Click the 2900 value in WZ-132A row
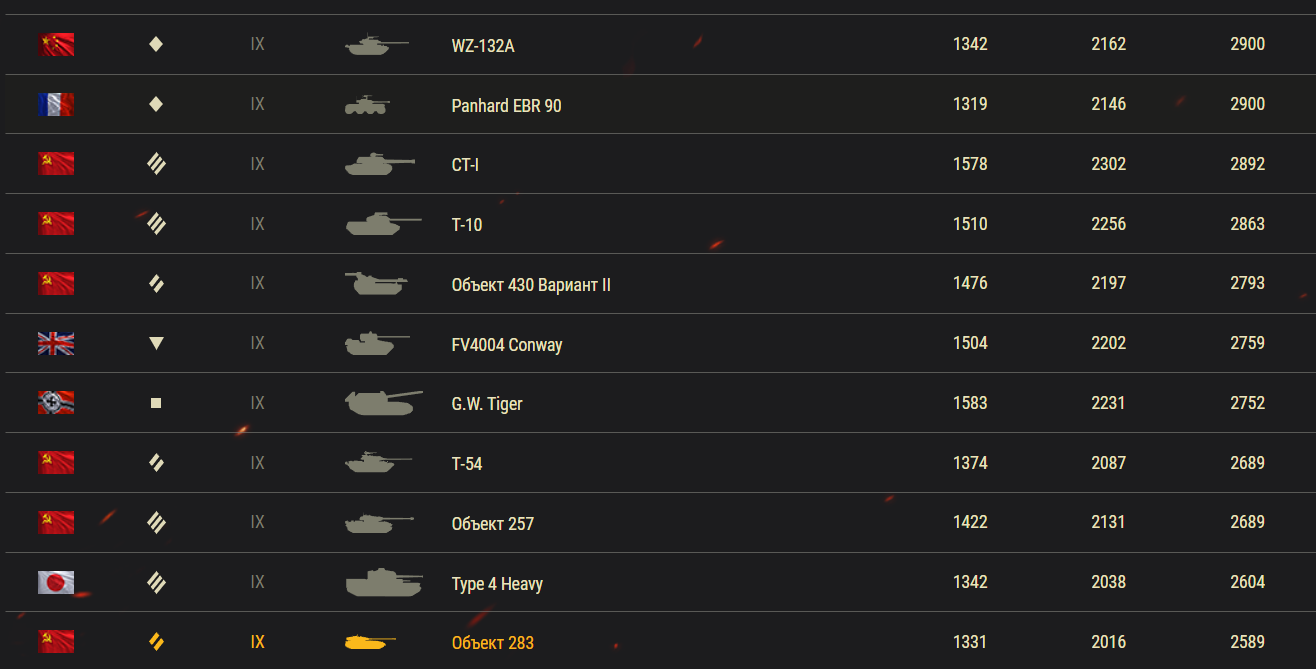The image size is (1316, 669). (1247, 44)
